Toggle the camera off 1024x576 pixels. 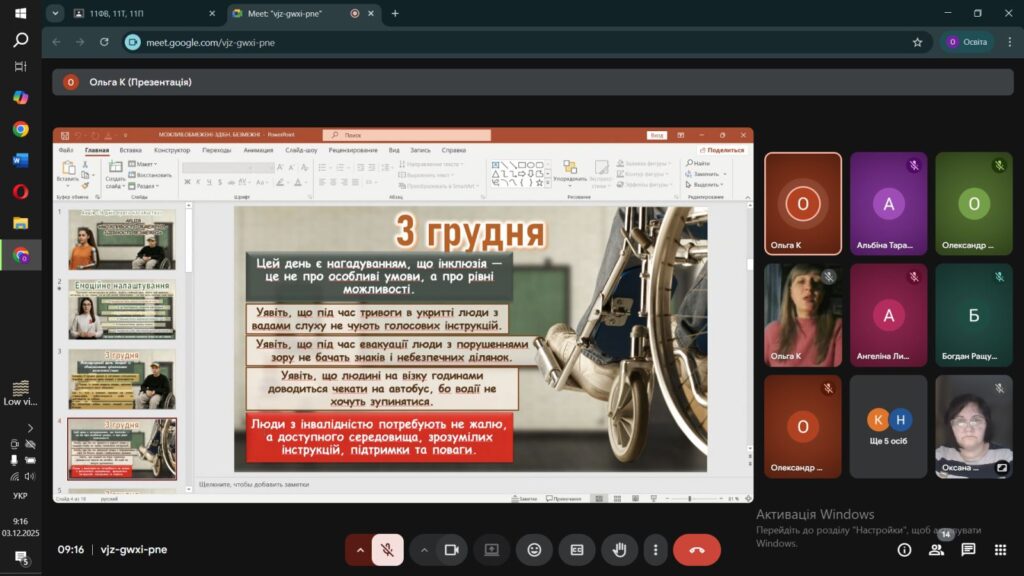click(x=451, y=550)
